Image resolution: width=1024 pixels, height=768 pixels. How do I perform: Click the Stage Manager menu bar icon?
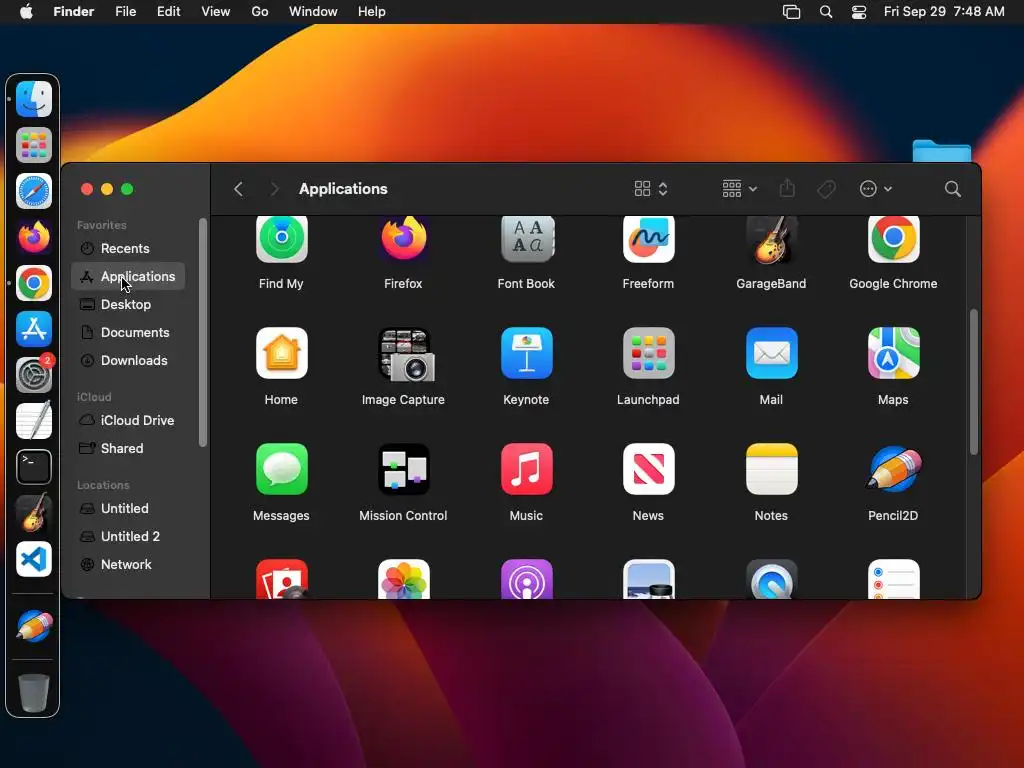(792, 12)
